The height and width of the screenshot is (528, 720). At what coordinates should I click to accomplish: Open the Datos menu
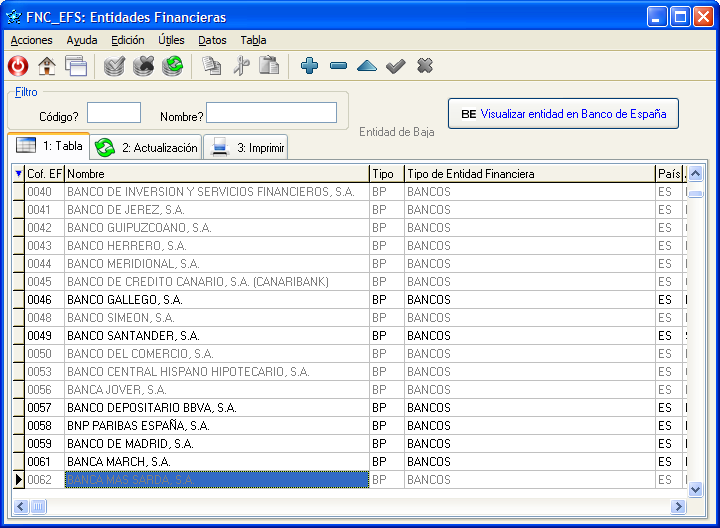point(212,40)
